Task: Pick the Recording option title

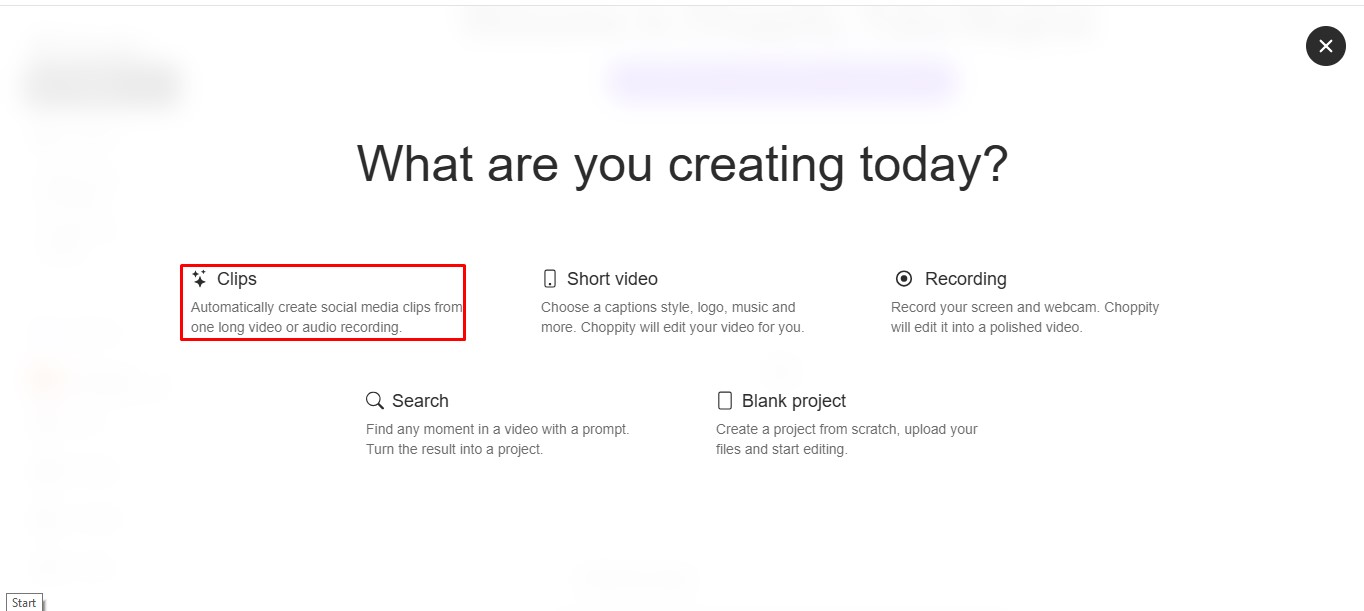Action: click(x=965, y=279)
